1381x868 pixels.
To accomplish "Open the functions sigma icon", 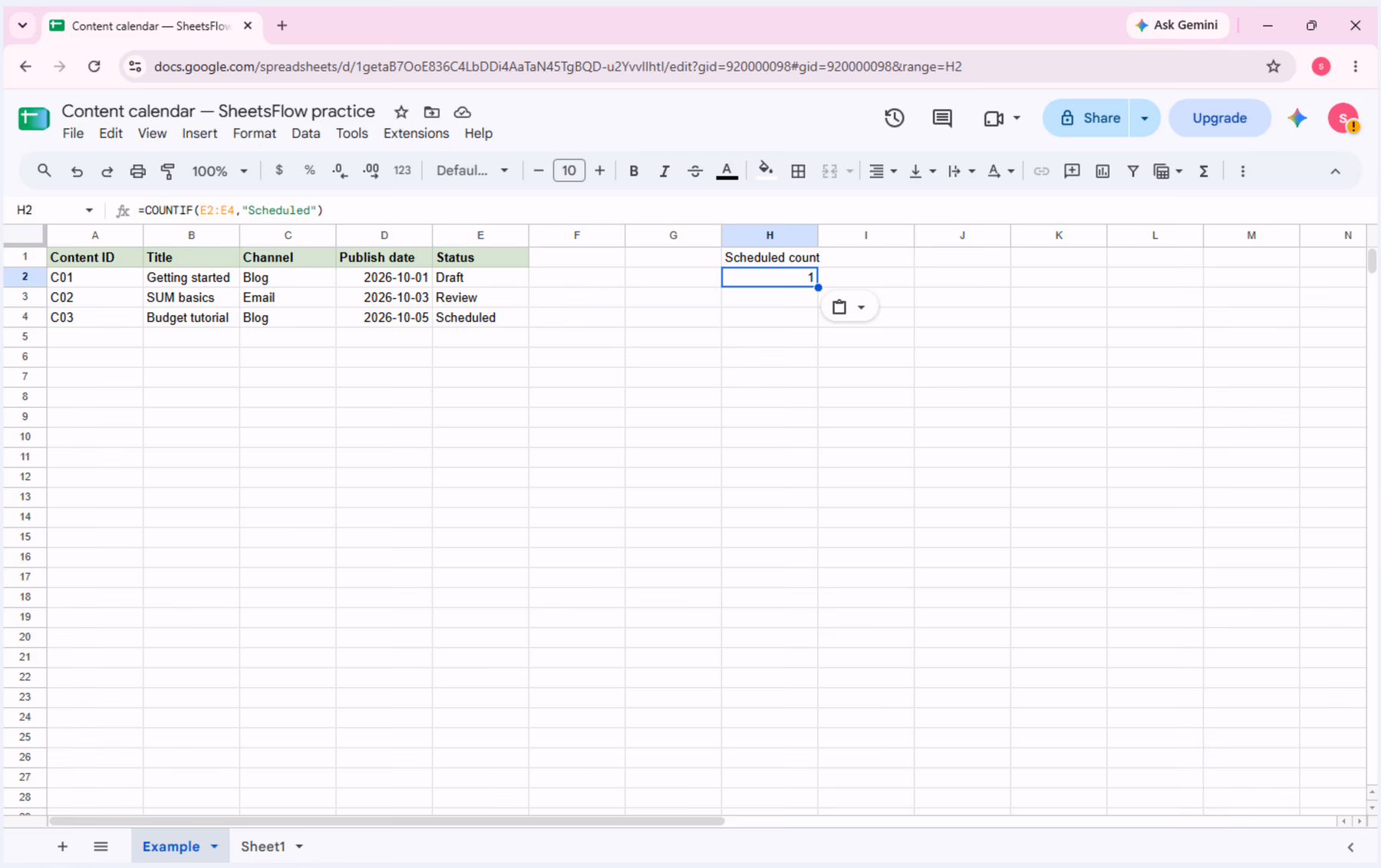I will [x=1204, y=171].
